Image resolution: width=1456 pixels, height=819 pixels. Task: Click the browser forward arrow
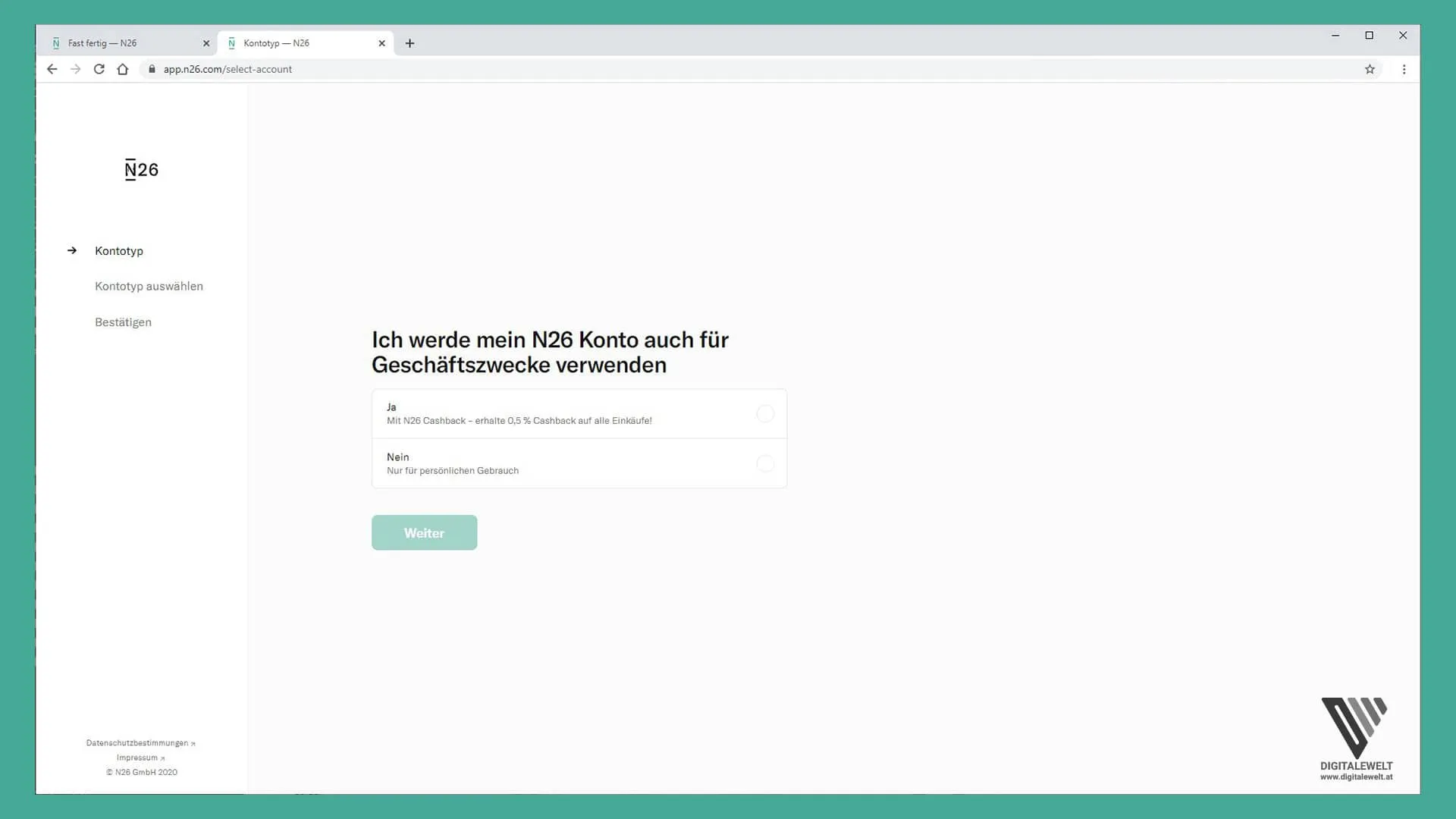point(75,69)
